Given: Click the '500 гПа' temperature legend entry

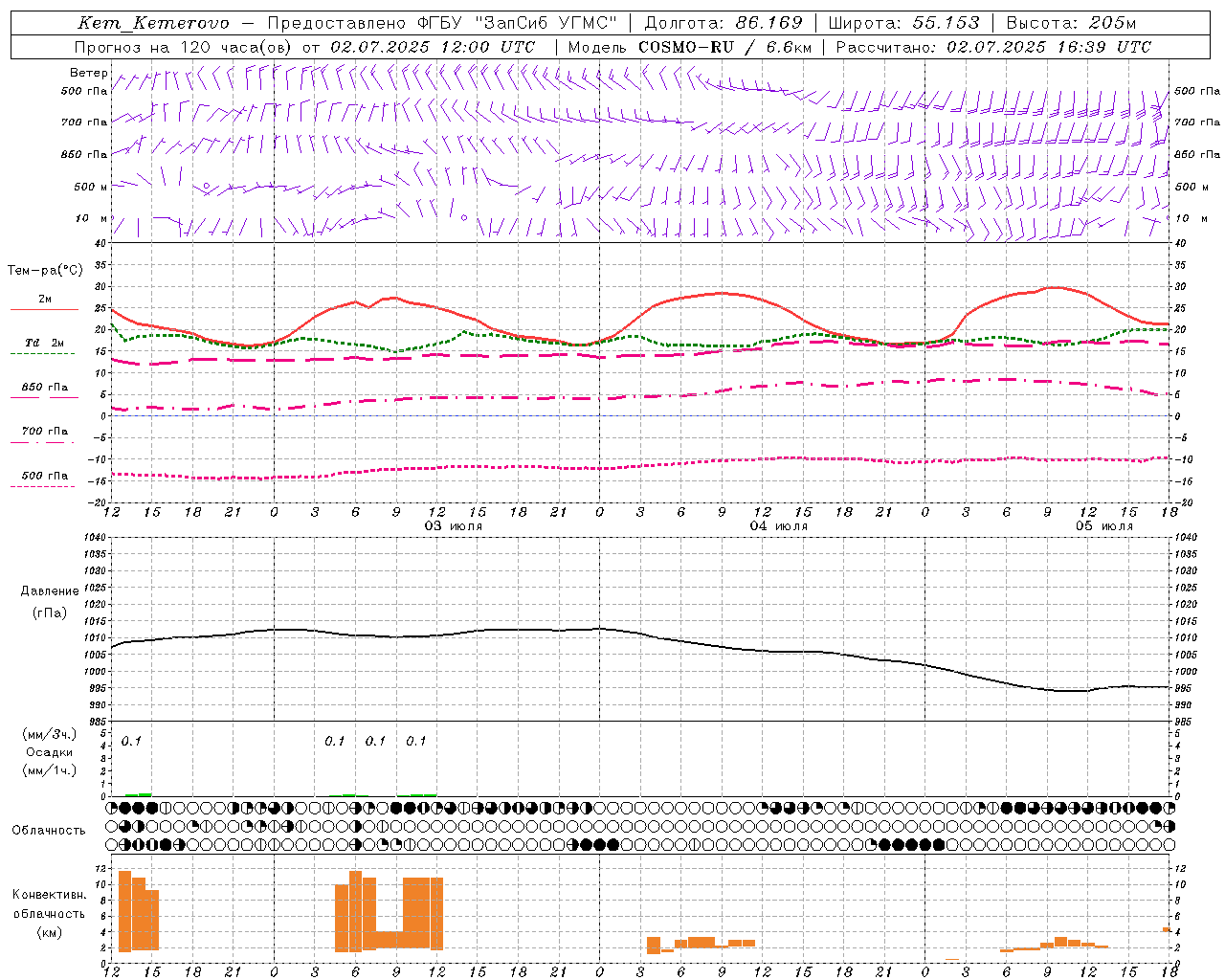Looking at the screenshot, I should [45, 476].
